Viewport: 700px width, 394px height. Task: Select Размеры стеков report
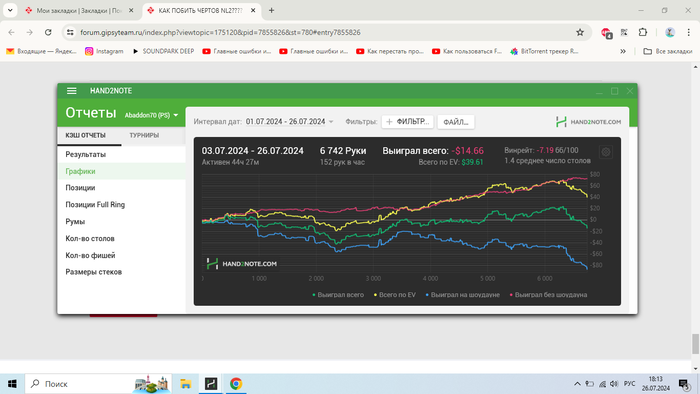[x=121, y=272]
